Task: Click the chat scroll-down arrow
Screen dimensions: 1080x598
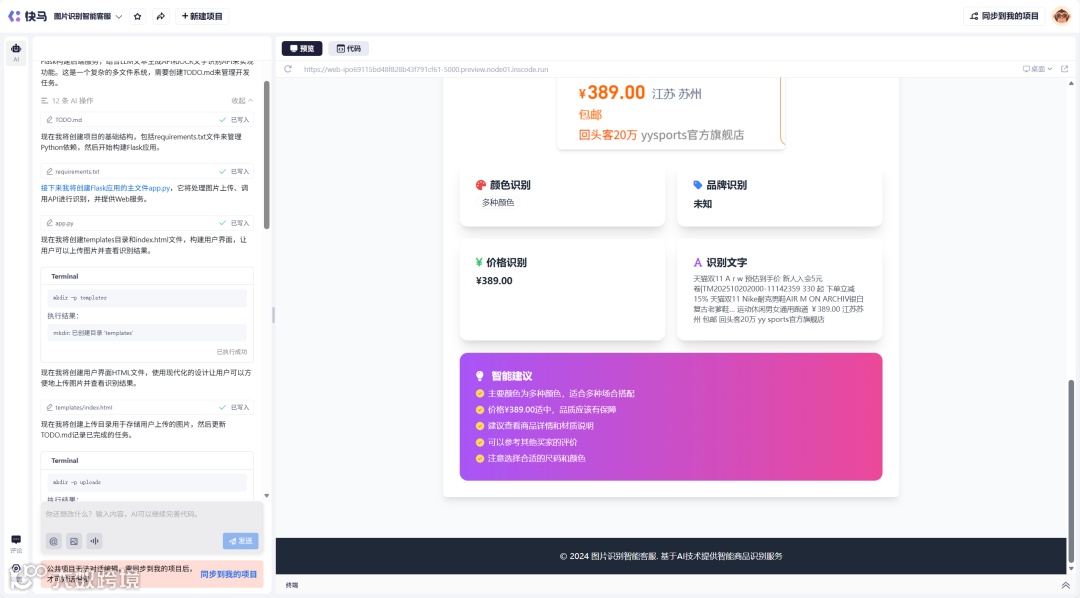Action: pos(267,495)
